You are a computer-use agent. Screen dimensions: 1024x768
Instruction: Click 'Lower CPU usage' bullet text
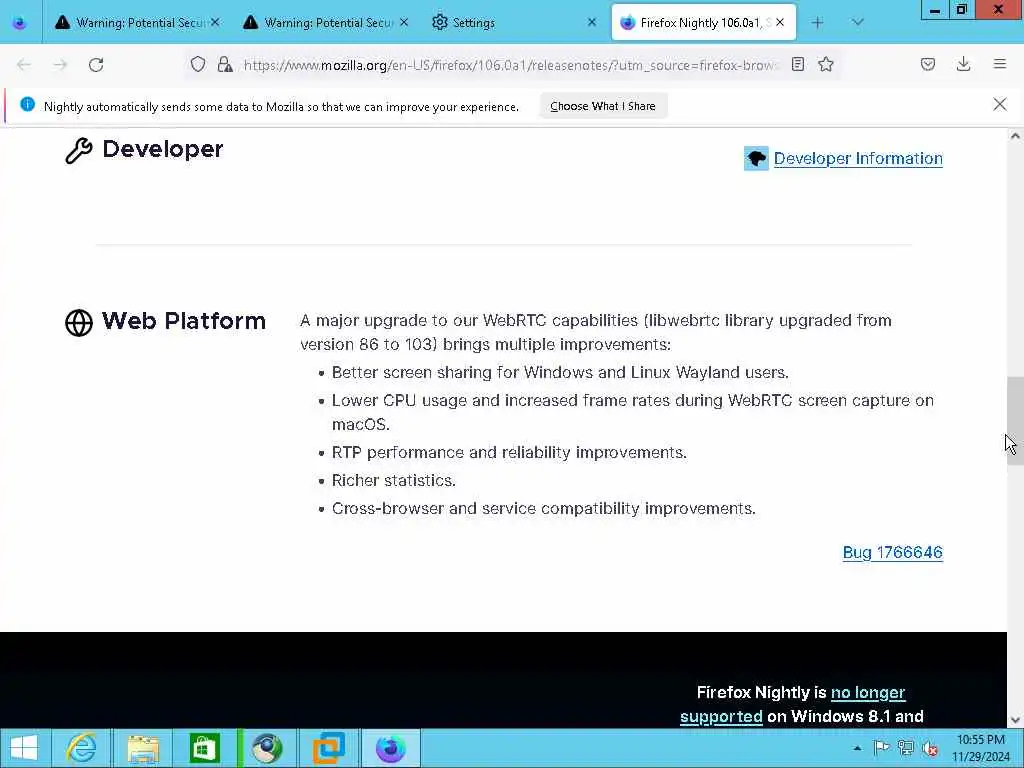633,412
